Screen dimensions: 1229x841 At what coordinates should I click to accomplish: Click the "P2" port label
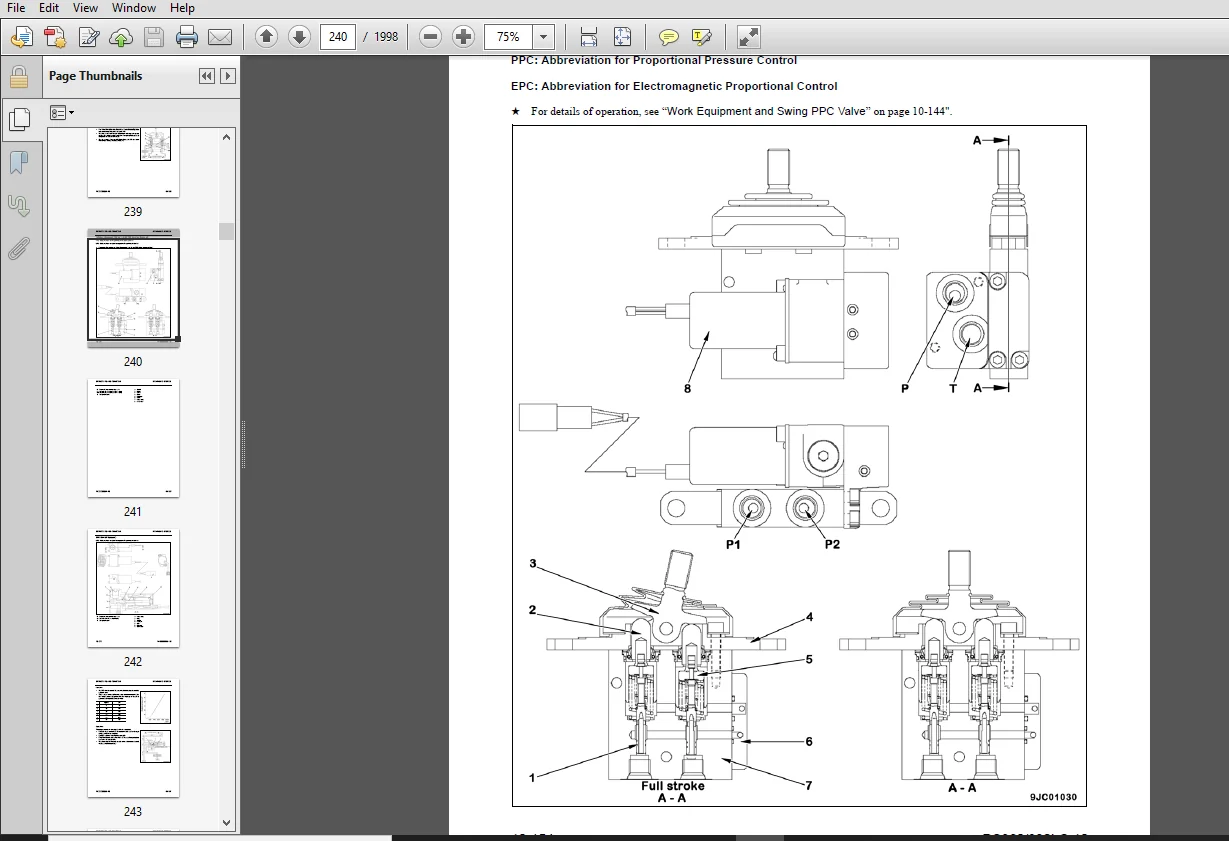tap(832, 545)
